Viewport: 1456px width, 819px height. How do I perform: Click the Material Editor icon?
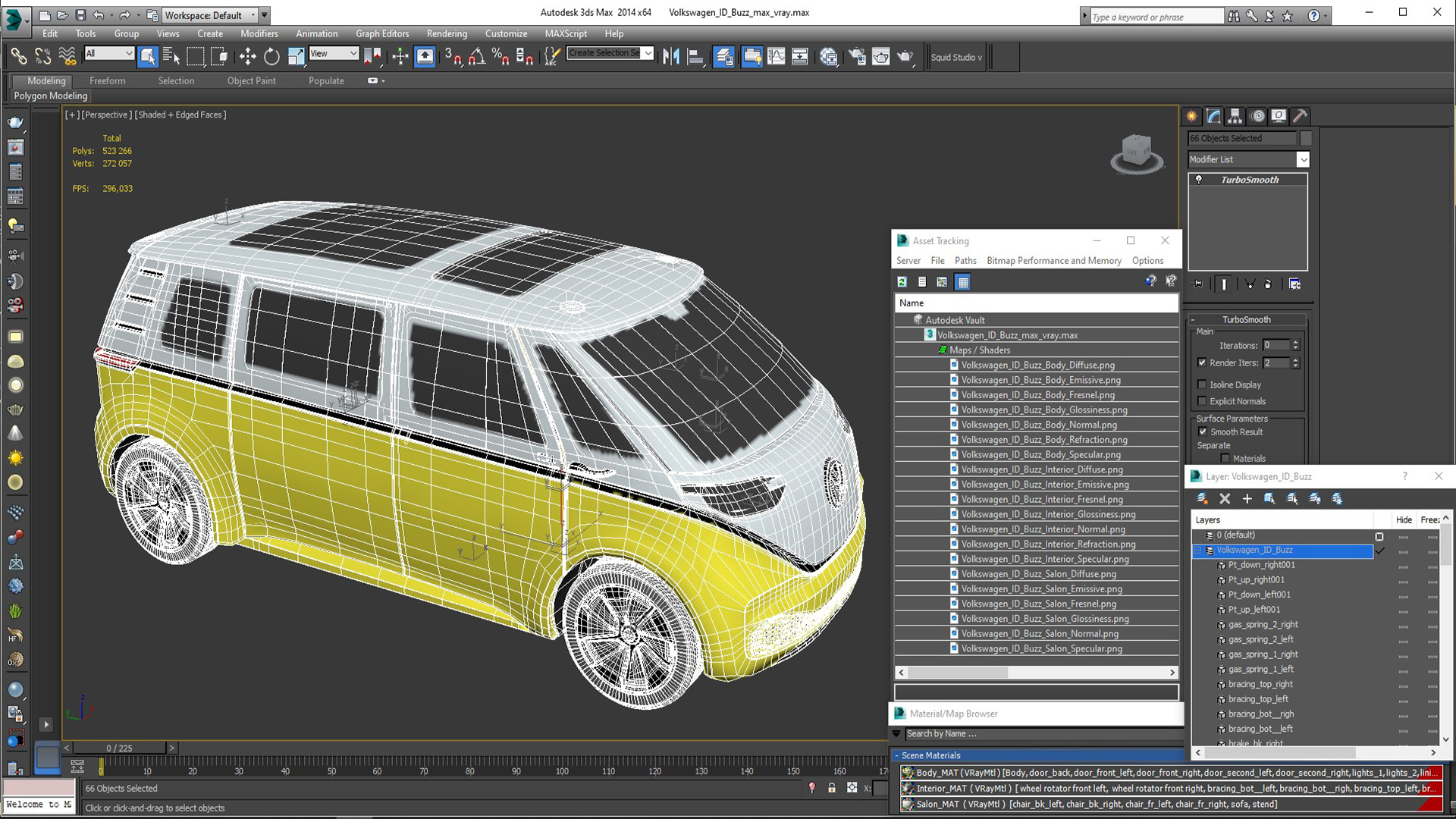[x=879, y=56]
